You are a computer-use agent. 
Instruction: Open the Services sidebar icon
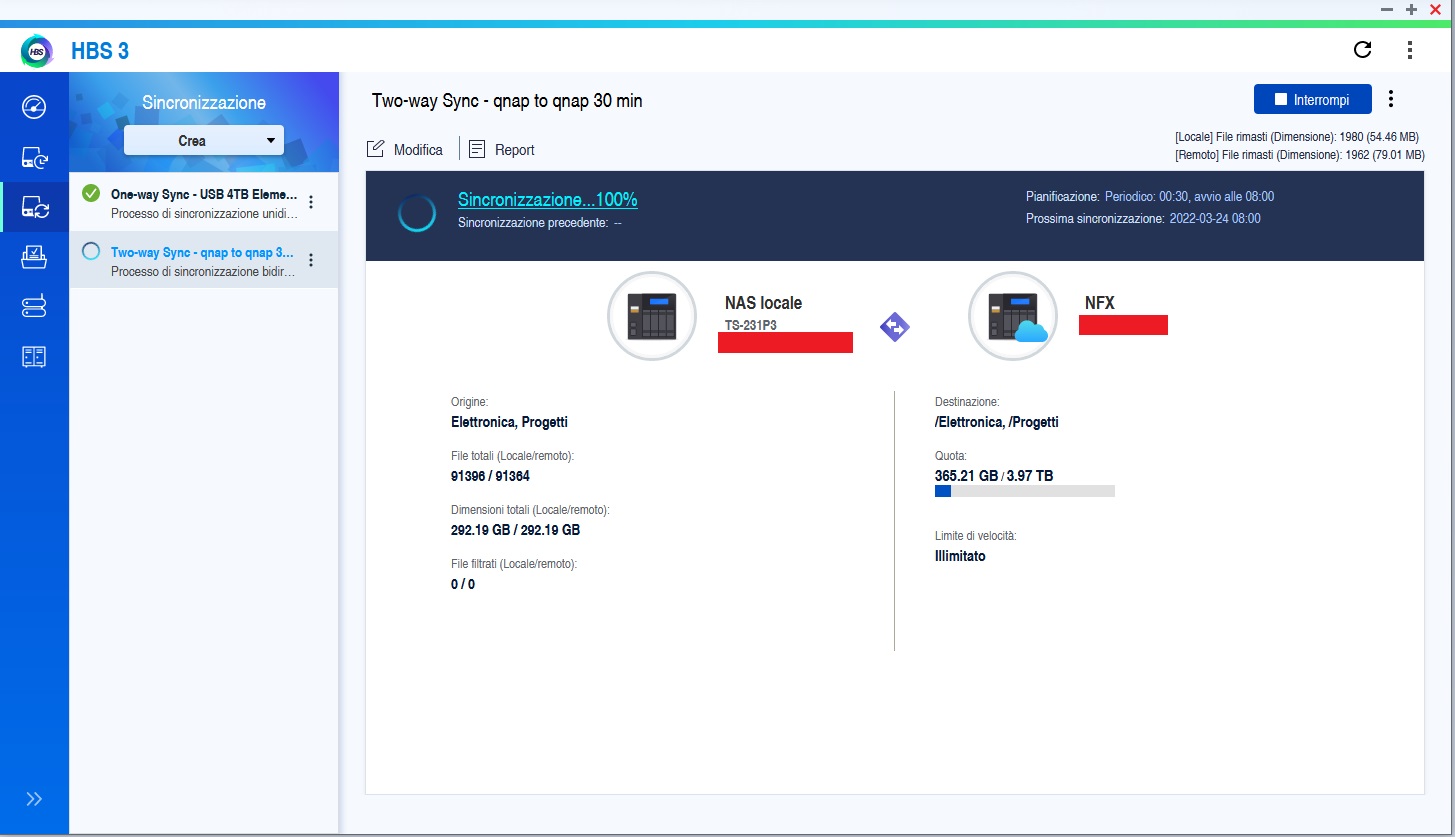(x=34, y=357)
